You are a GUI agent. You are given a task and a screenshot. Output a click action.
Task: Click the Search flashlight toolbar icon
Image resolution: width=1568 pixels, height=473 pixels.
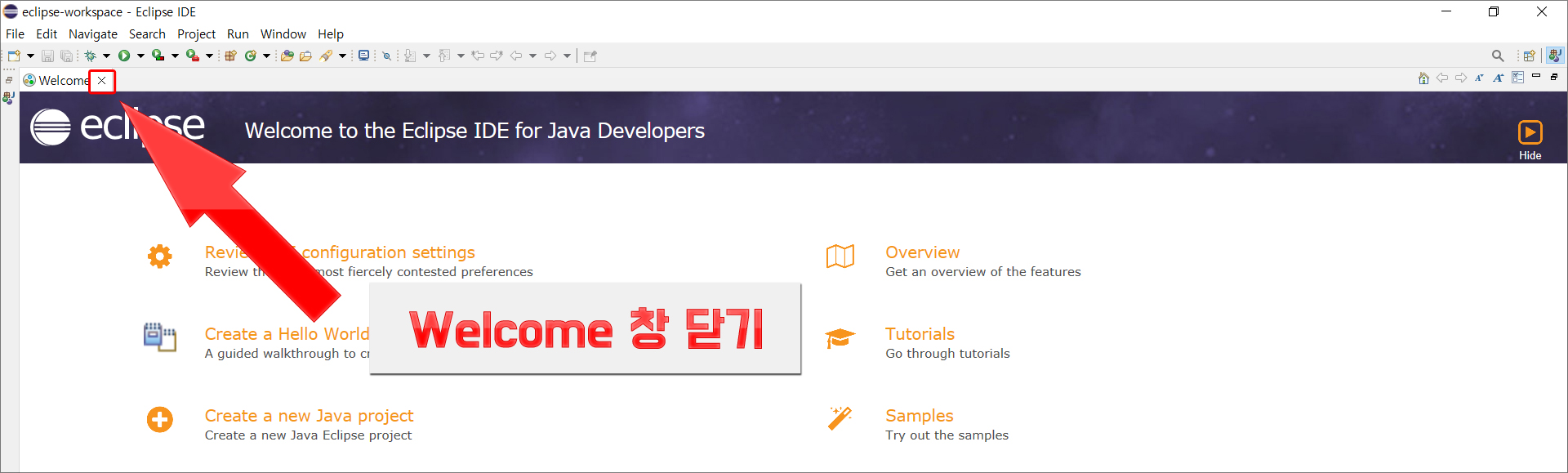pyautogui.click(x=326, y=56)
